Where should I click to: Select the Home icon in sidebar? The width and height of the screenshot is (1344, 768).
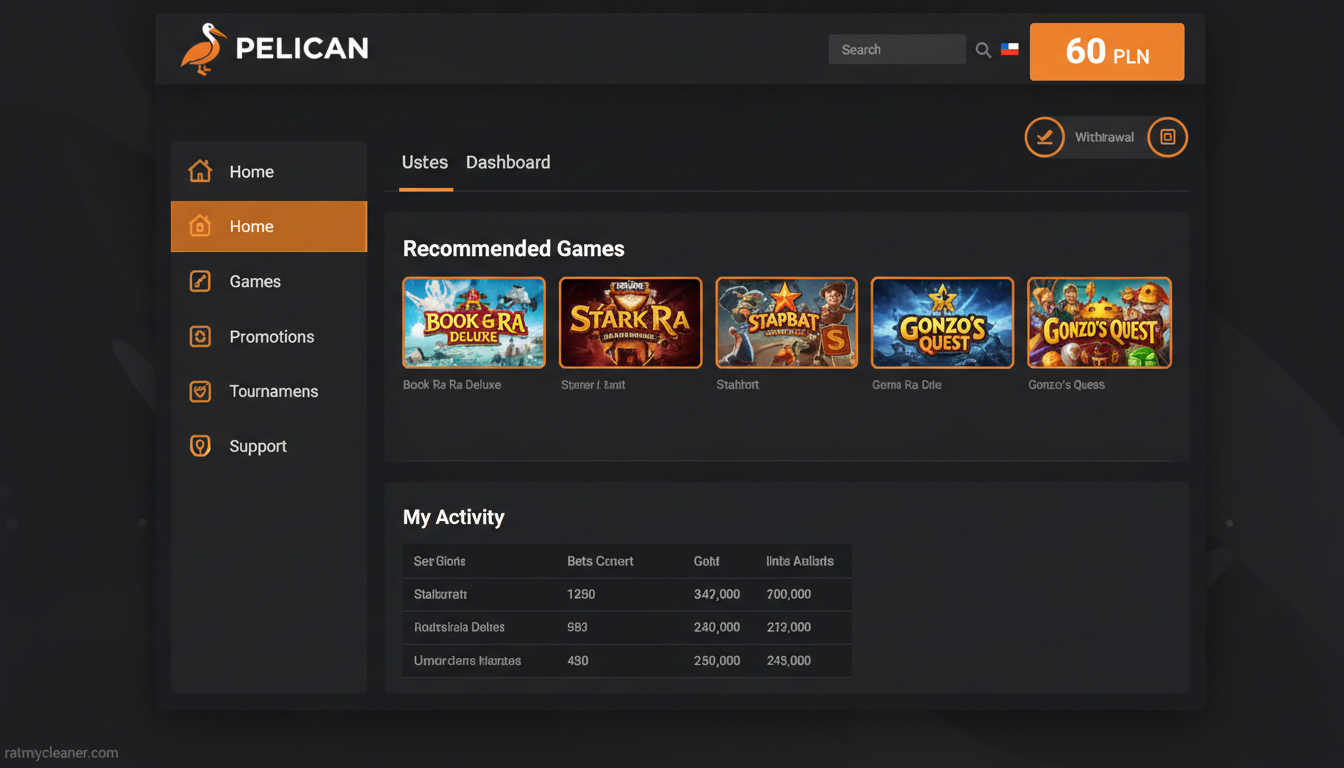click(x=200, y=171)
